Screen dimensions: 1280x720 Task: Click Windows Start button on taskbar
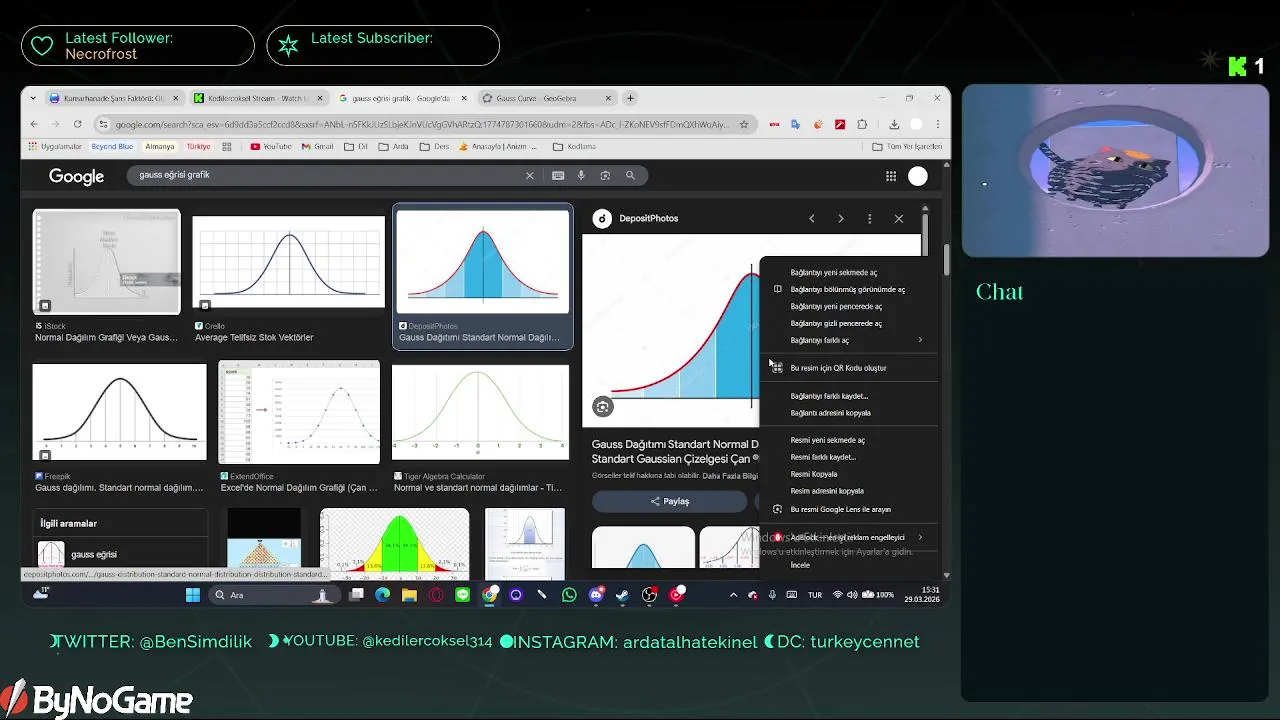click(193, 595)
